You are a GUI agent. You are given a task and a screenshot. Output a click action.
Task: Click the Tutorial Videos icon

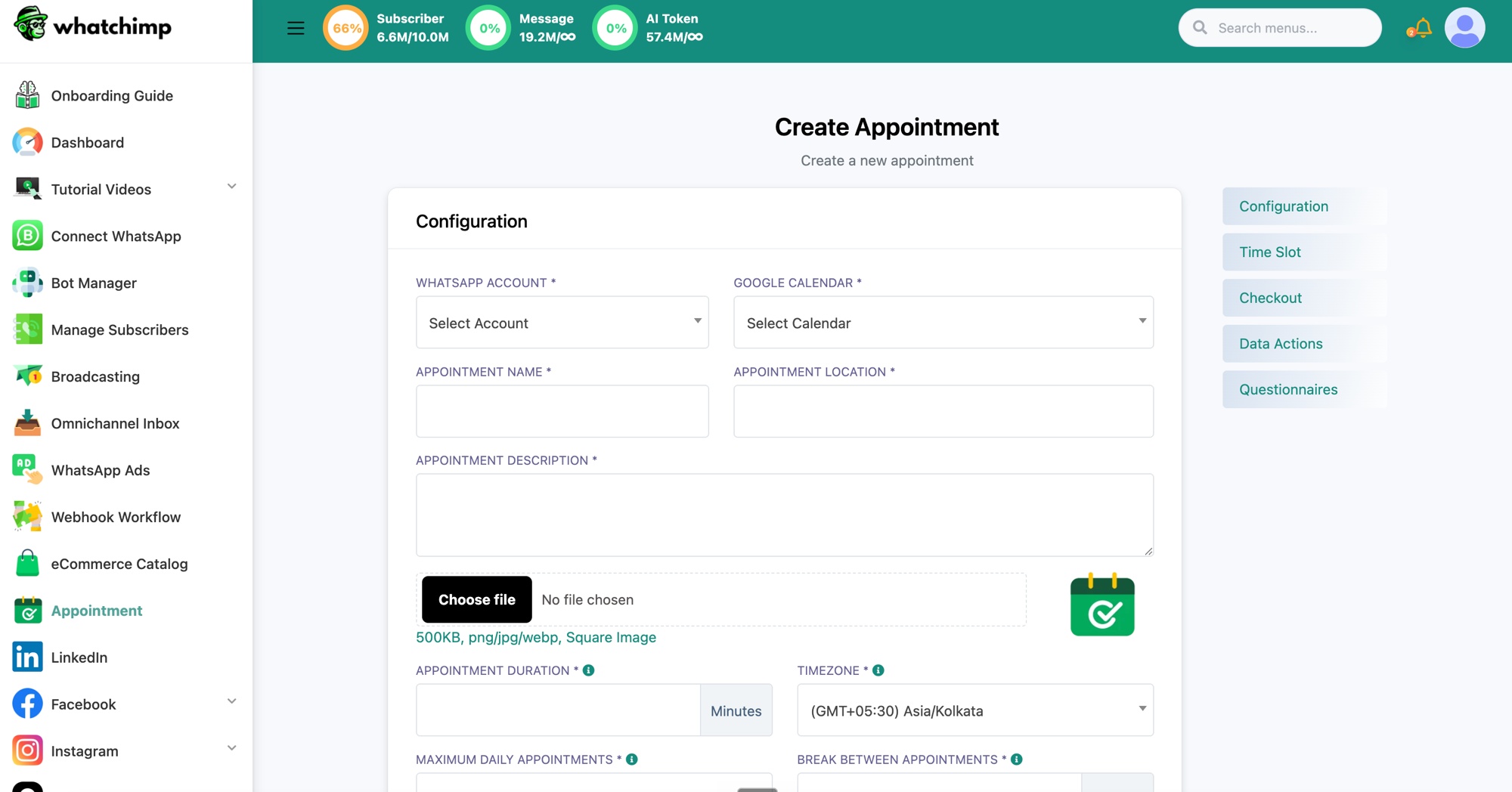click(x=27, y=189)
